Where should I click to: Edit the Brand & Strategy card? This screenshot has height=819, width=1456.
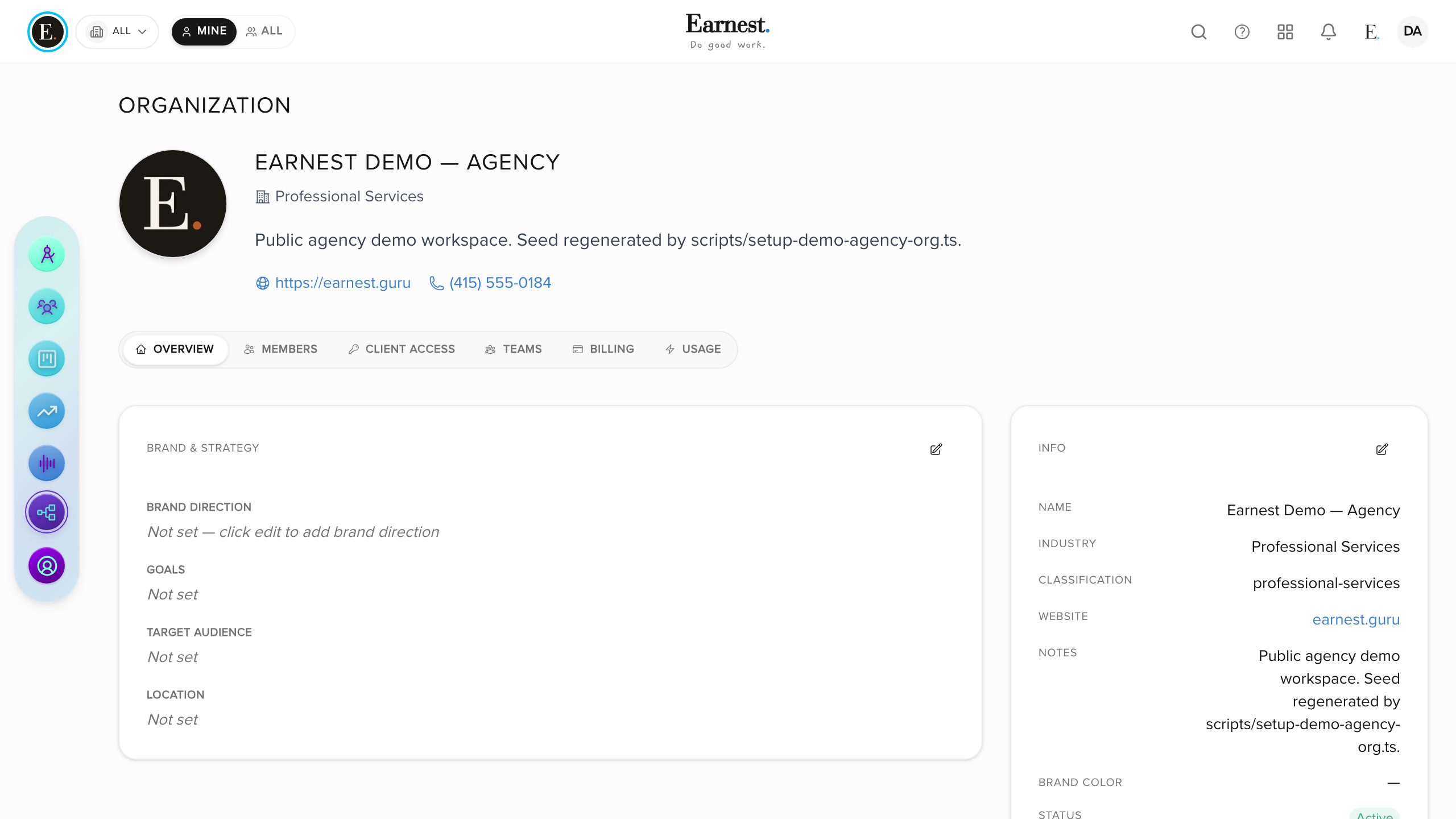pyautogui.click(x=936, y=449)
